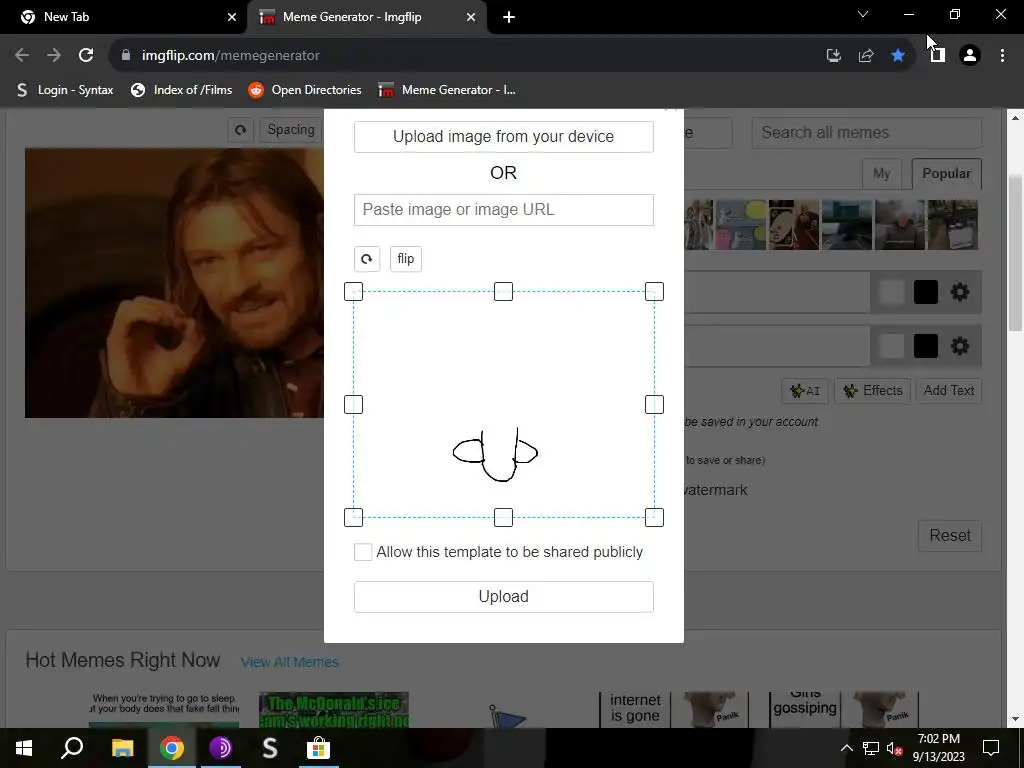
Task: Open the second text box's gear settings
Action: point(960,346)
